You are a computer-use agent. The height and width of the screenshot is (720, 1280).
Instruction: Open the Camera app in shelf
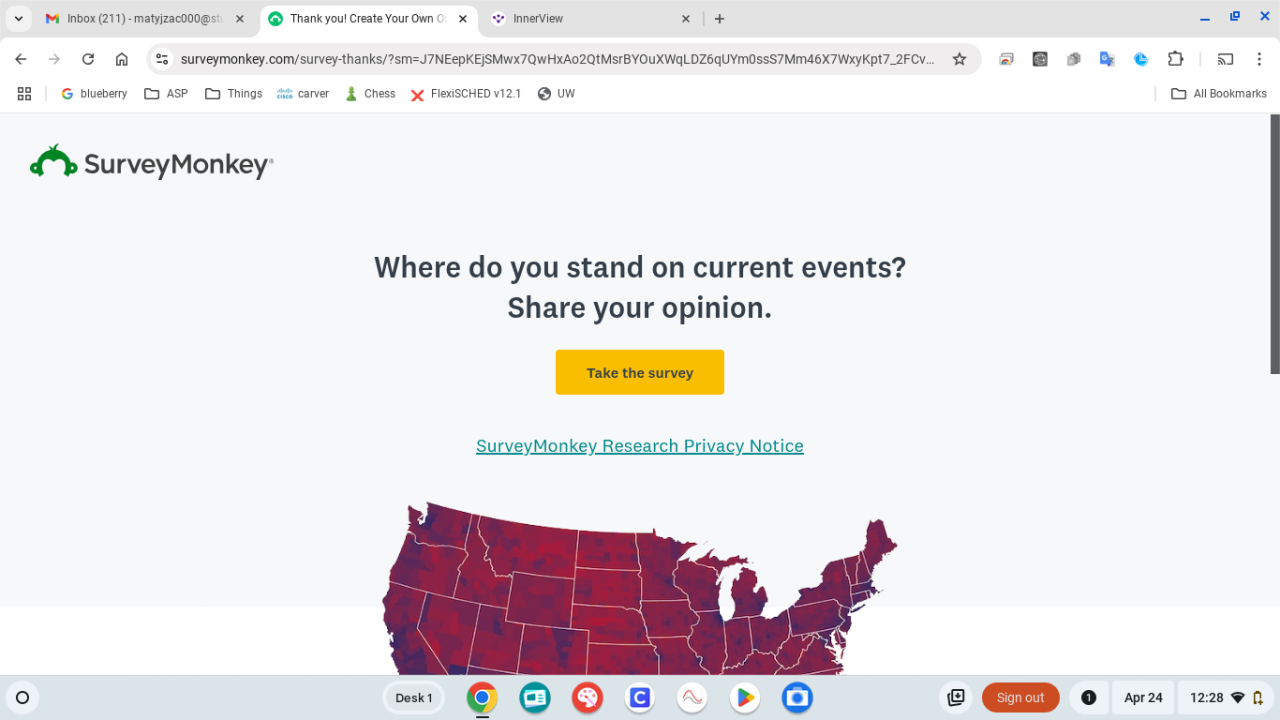pyautogui.click(x=797, y=698)
